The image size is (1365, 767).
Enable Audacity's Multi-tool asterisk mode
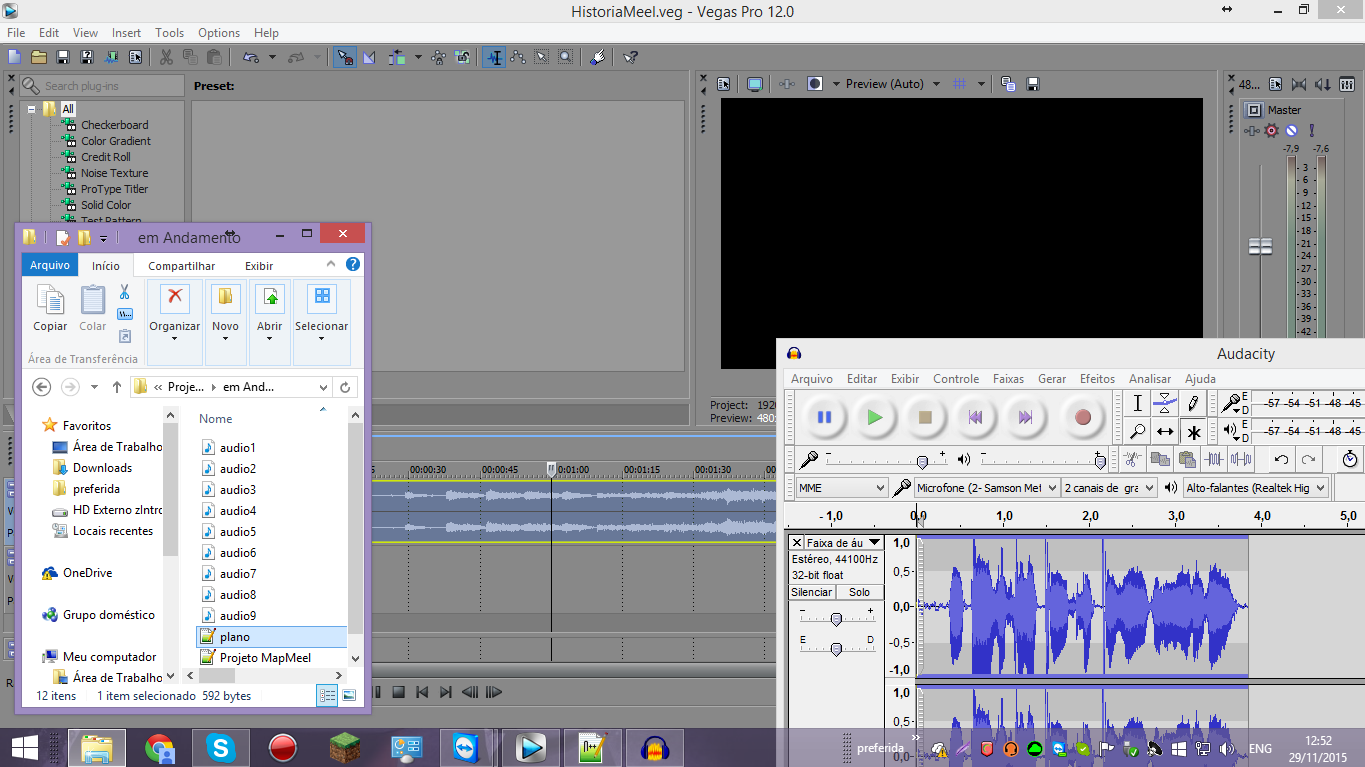1193,432
